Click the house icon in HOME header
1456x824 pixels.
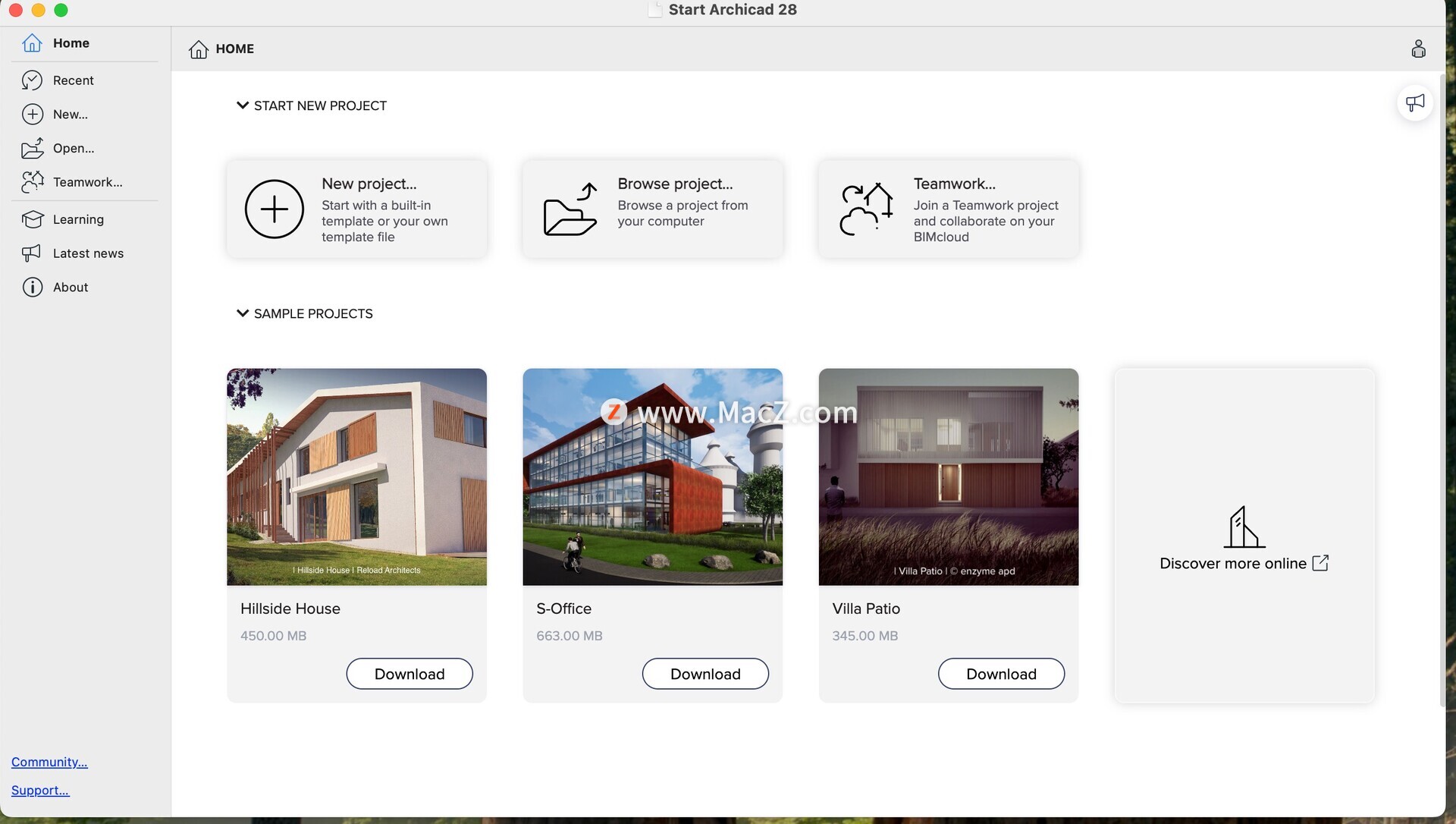click(x=199, y=49)
